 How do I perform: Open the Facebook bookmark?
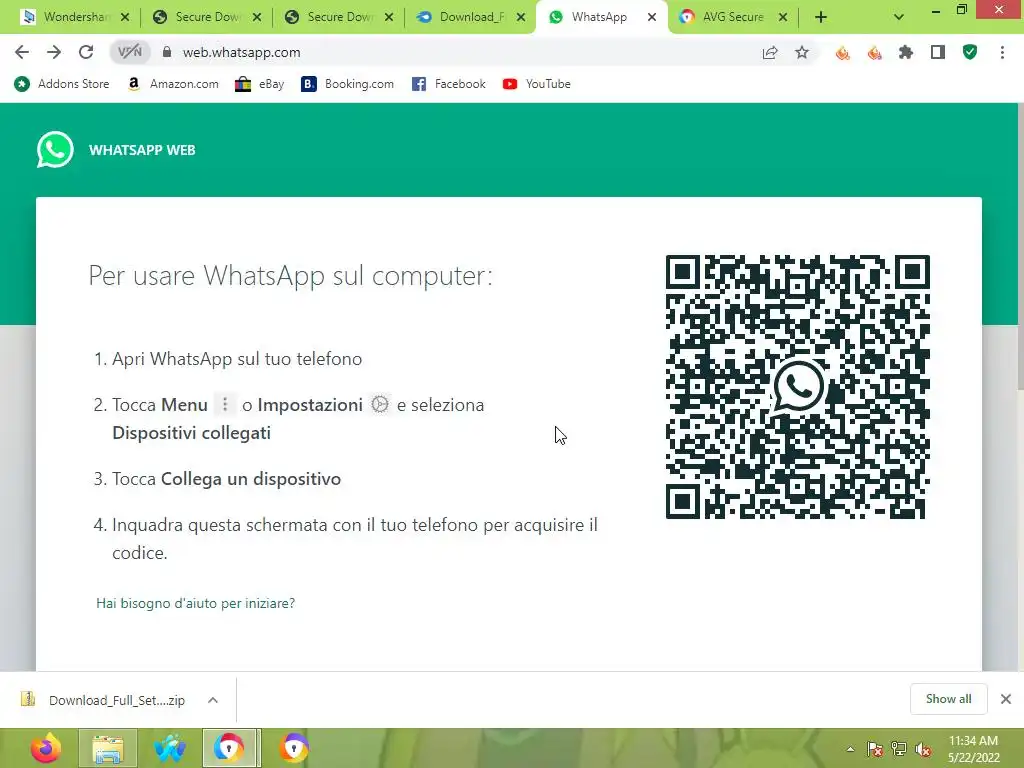pos(449,84)
